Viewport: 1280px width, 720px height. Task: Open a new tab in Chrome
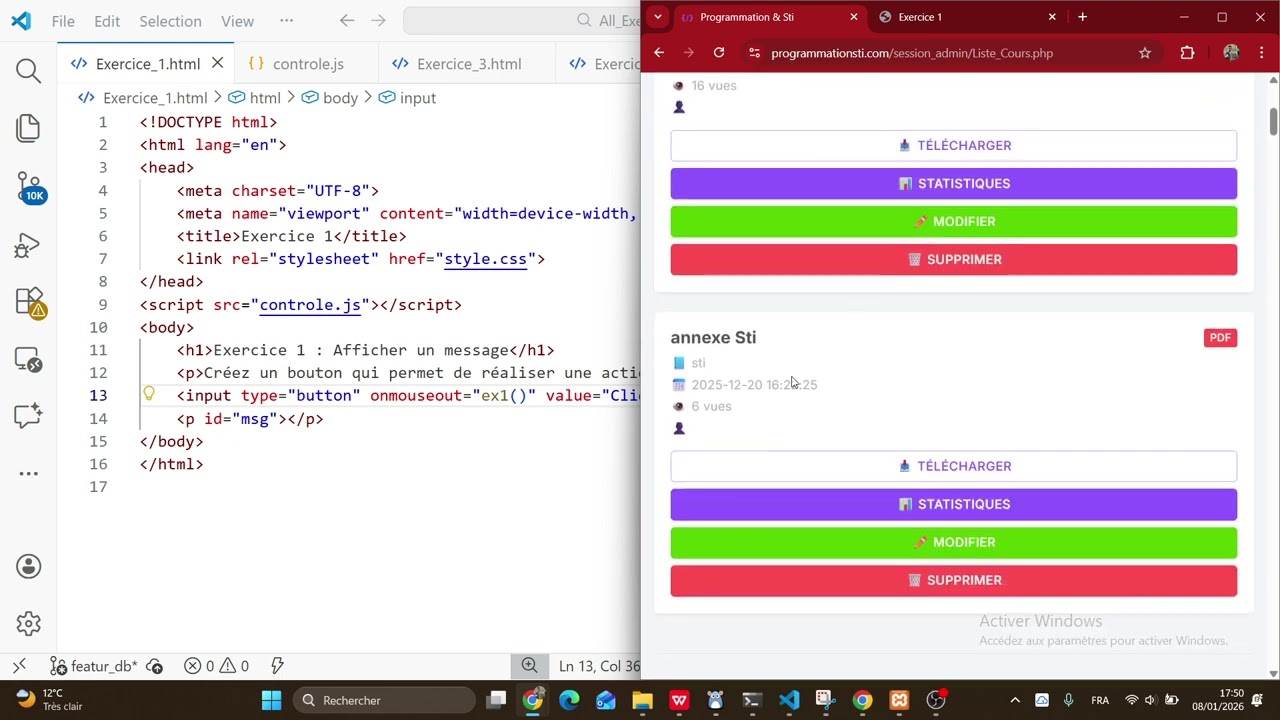point(1082,17)
